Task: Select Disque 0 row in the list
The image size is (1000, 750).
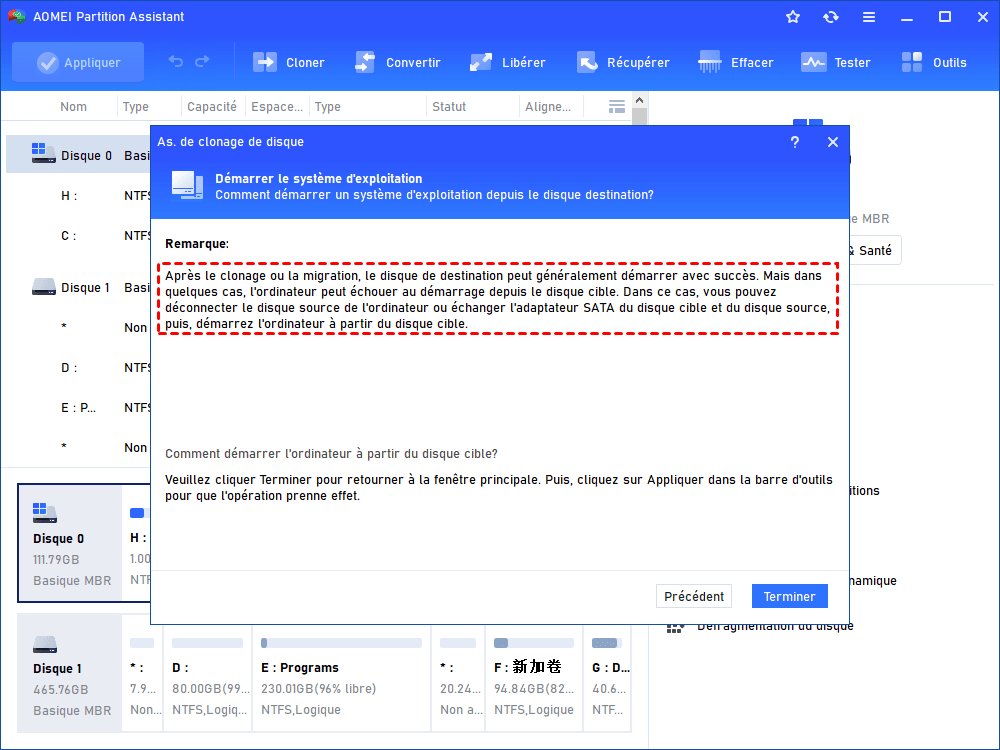Action: 78,155
